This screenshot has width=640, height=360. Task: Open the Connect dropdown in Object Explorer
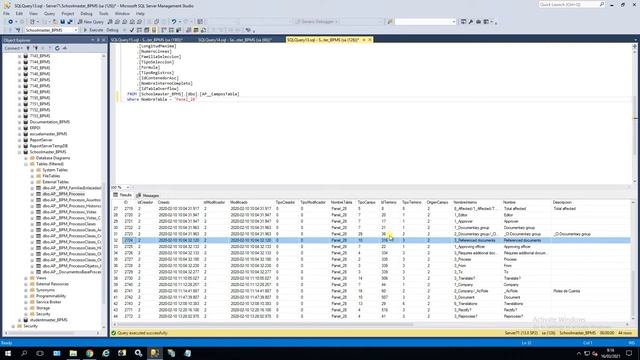point(13,48)
